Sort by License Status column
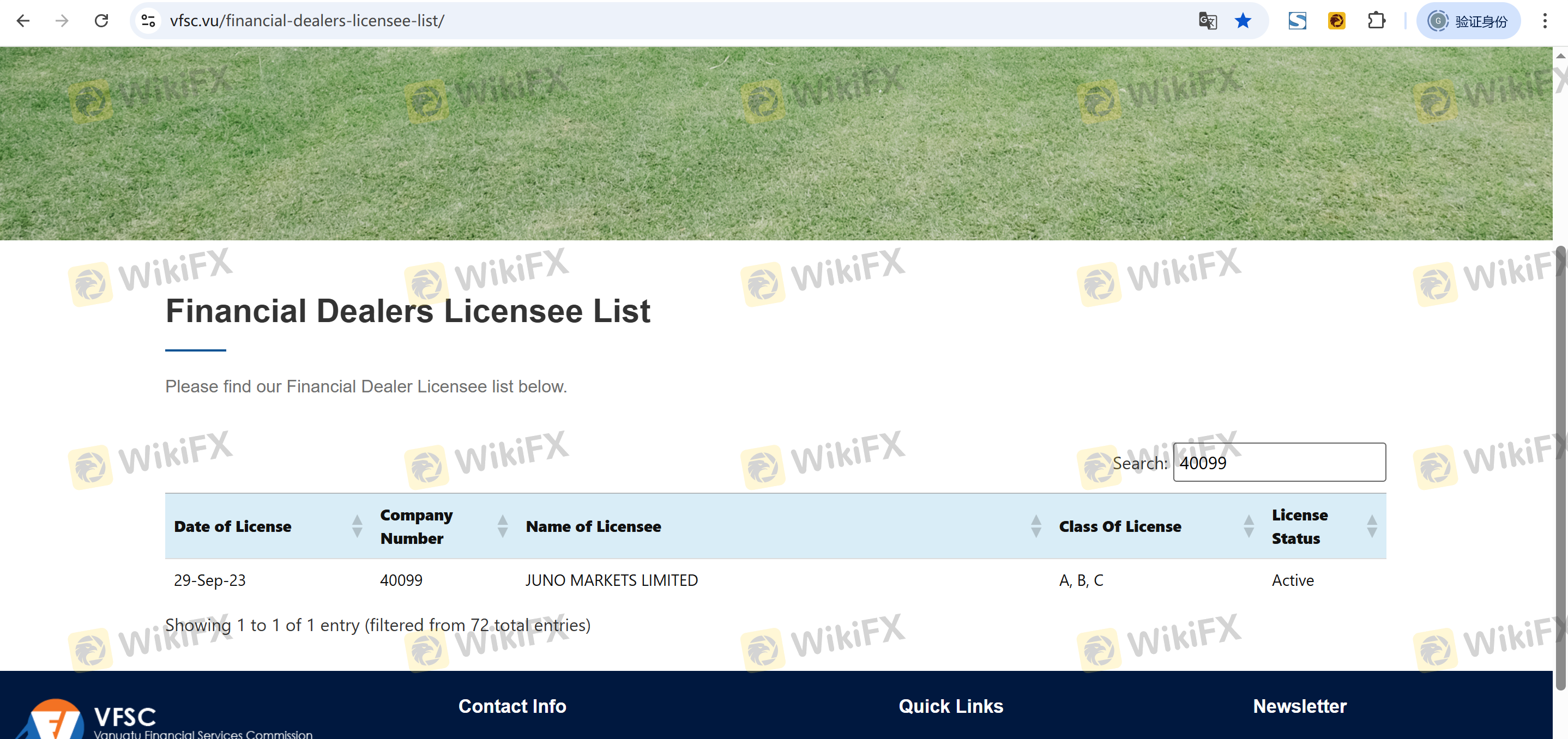The height and width of the screenshot is (739, 1568). pos(1300,526)
